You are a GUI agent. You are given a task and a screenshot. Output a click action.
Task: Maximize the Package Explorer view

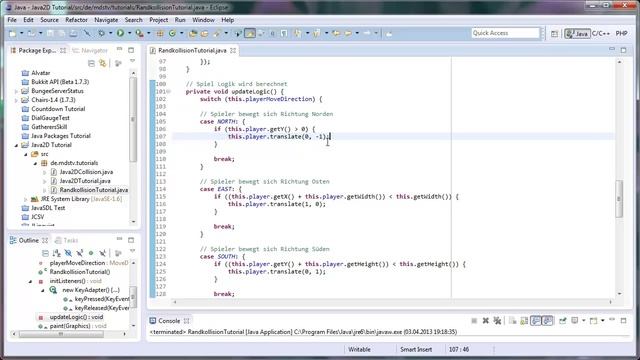[x=131, y=50]
